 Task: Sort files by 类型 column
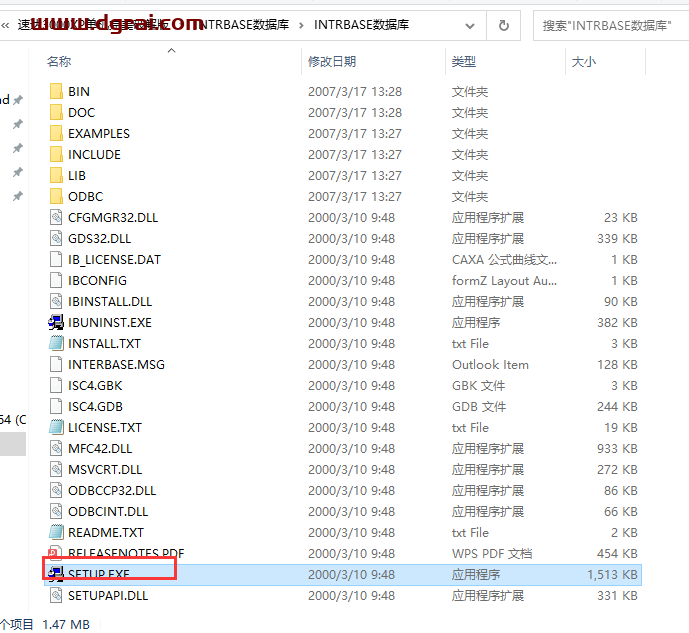(464, 61)
